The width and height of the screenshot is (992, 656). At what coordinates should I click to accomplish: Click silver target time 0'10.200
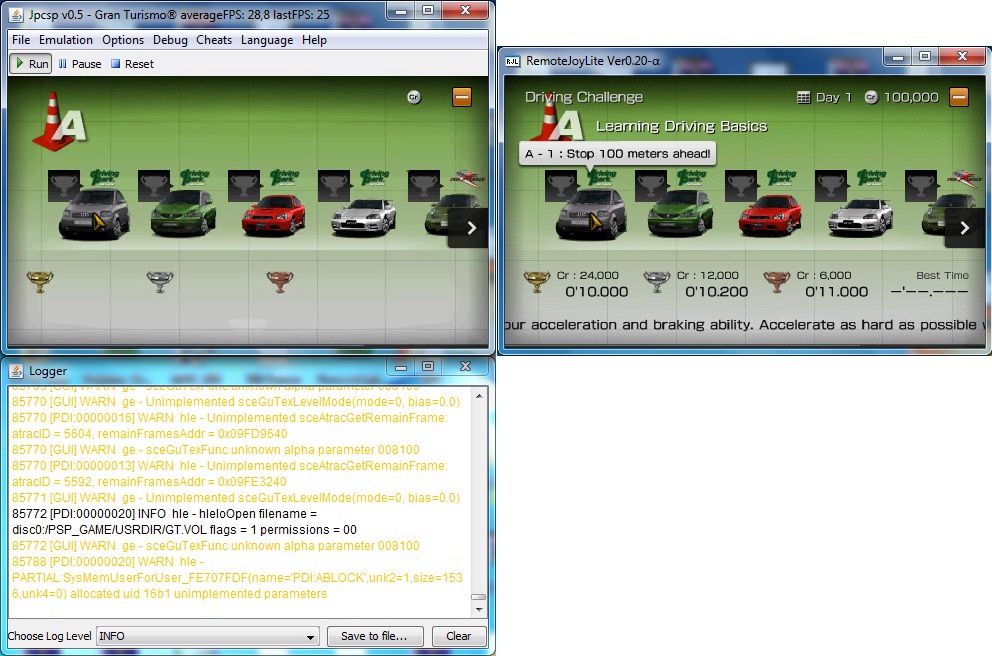click(x=717, y=292)
